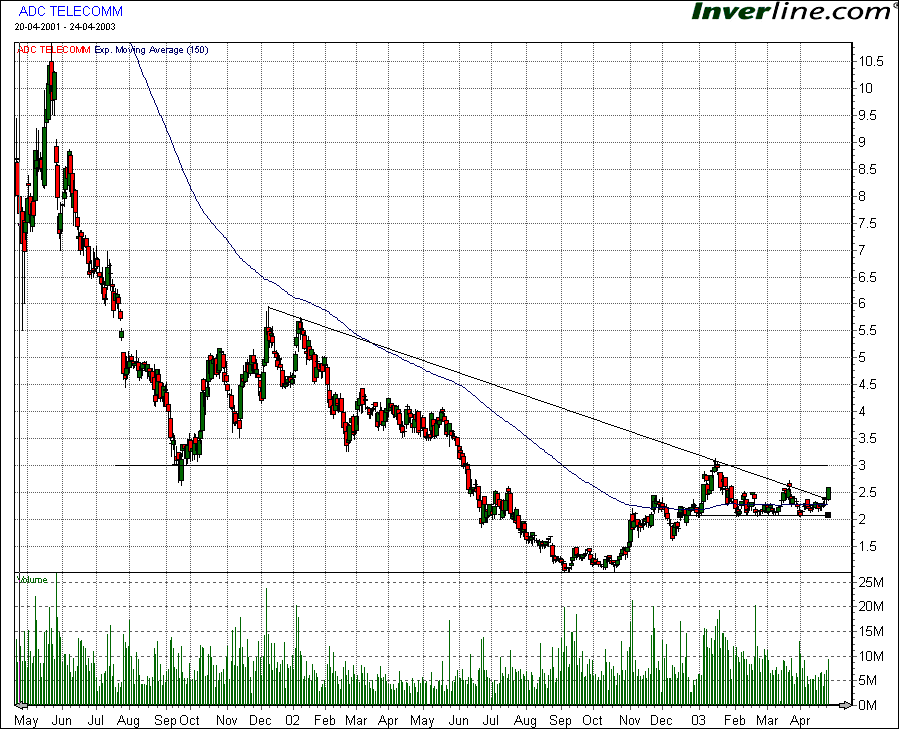
Task: Click the 10.5 price axis label
Action: tap(871, 61)
